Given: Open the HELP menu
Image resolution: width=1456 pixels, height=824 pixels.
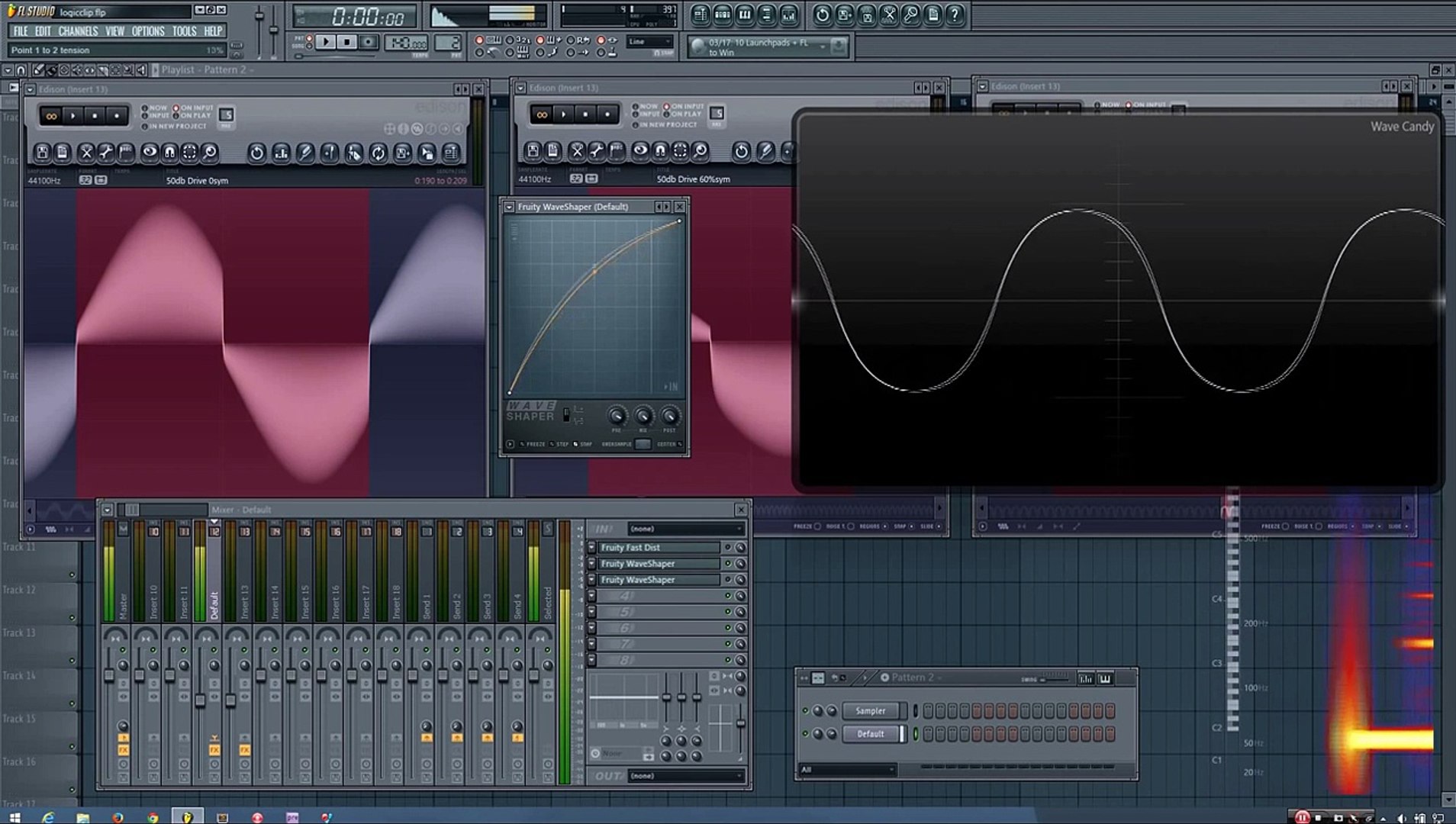Looking at the screenshot, I should [213, 31].
